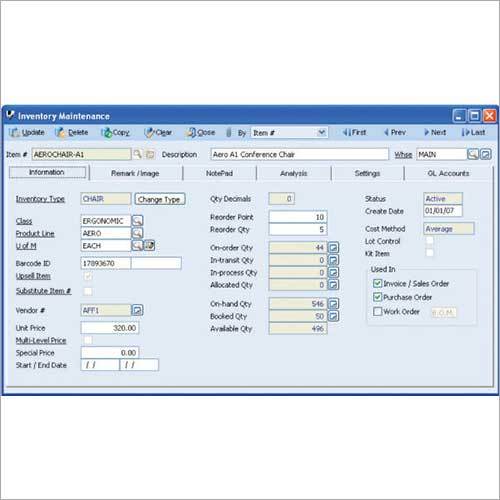Click the Delete toolbar icon
This screenshot has width=500, height=500.
tap(61, 133)
